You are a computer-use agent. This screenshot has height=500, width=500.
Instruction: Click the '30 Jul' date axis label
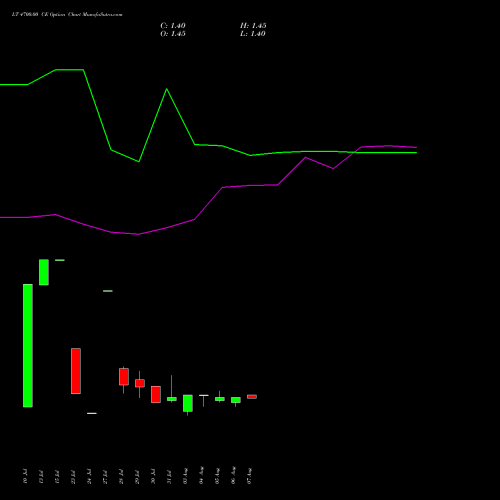click(x=153, y=476)
